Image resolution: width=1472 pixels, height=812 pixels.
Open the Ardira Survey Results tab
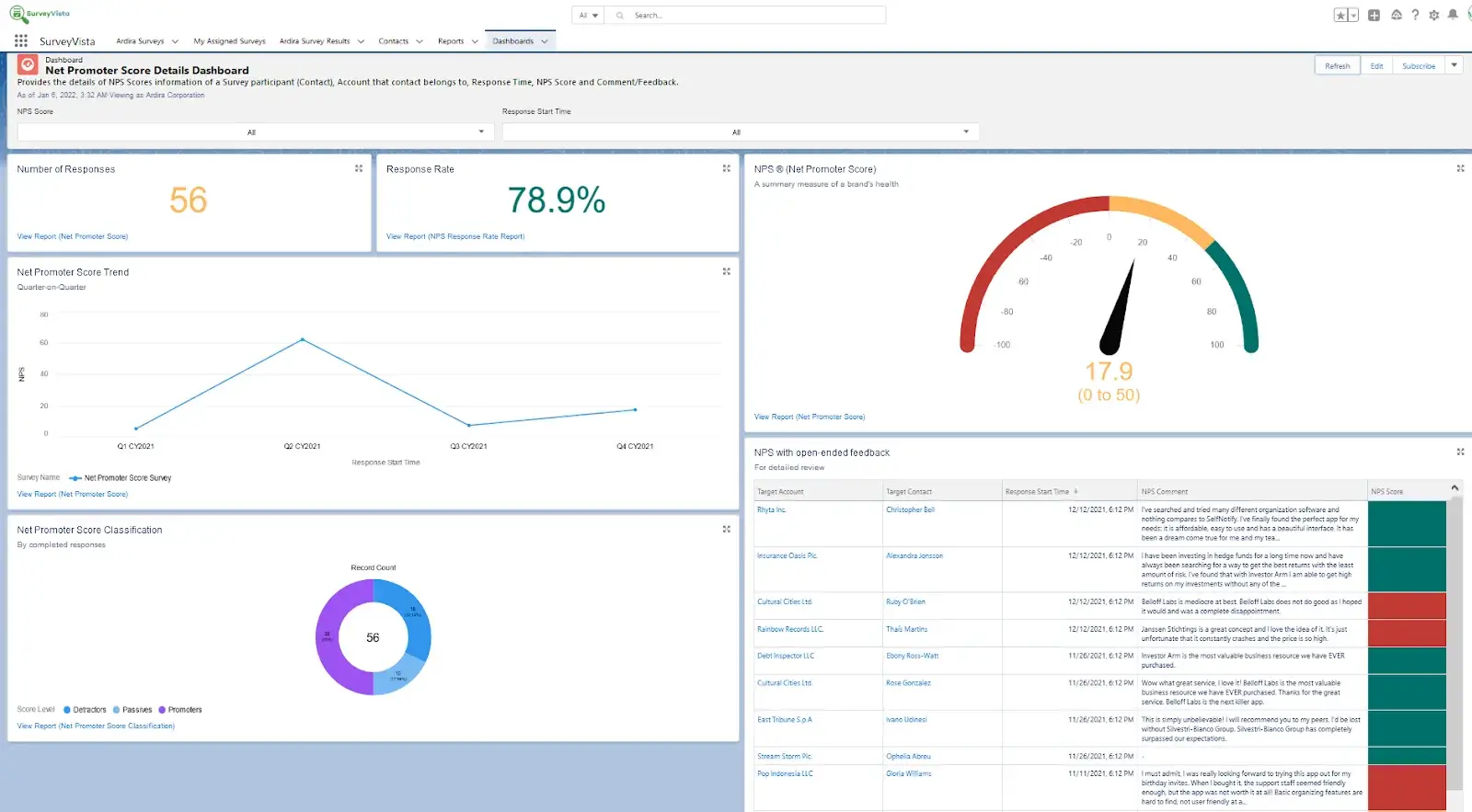(315, 41)
